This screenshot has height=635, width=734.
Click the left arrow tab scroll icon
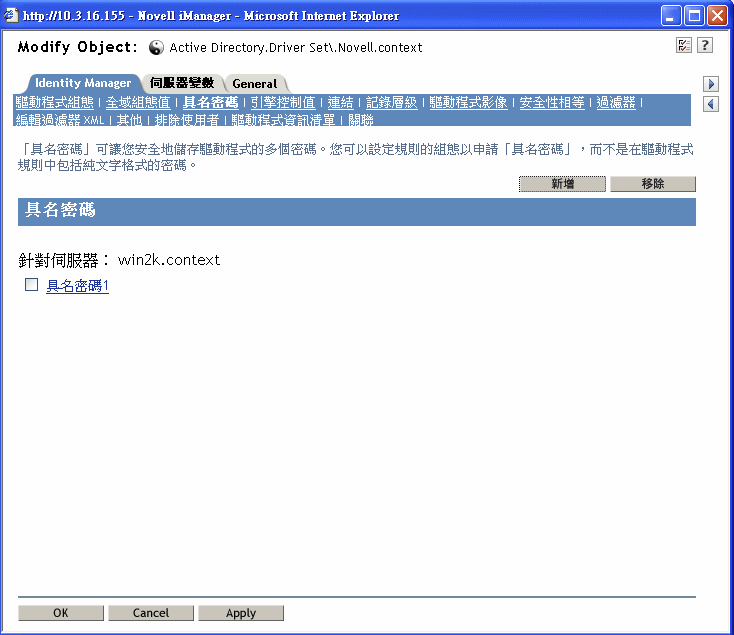pyautogui.click(x=711, y=104)
